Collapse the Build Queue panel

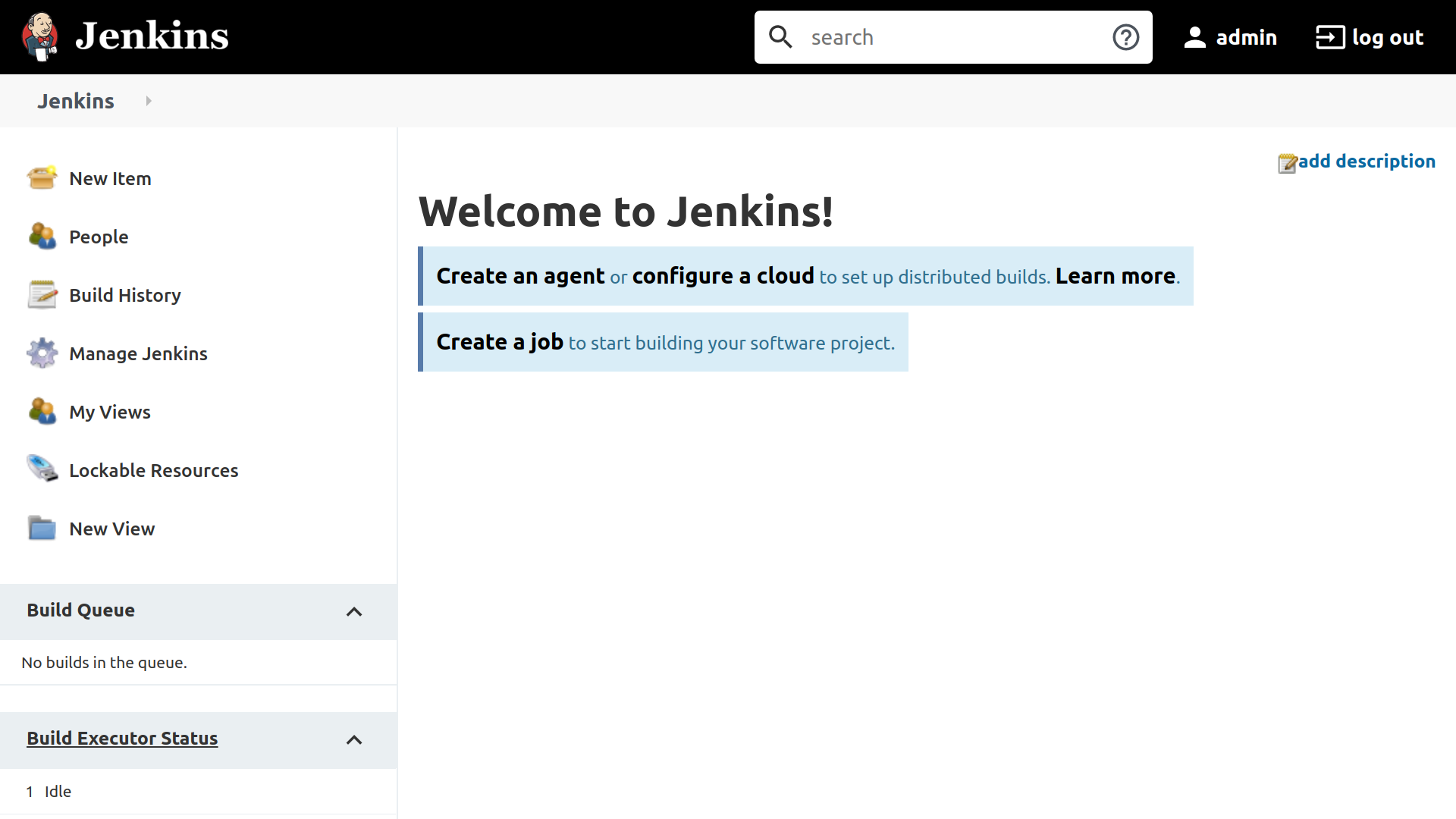pos(354,611)
